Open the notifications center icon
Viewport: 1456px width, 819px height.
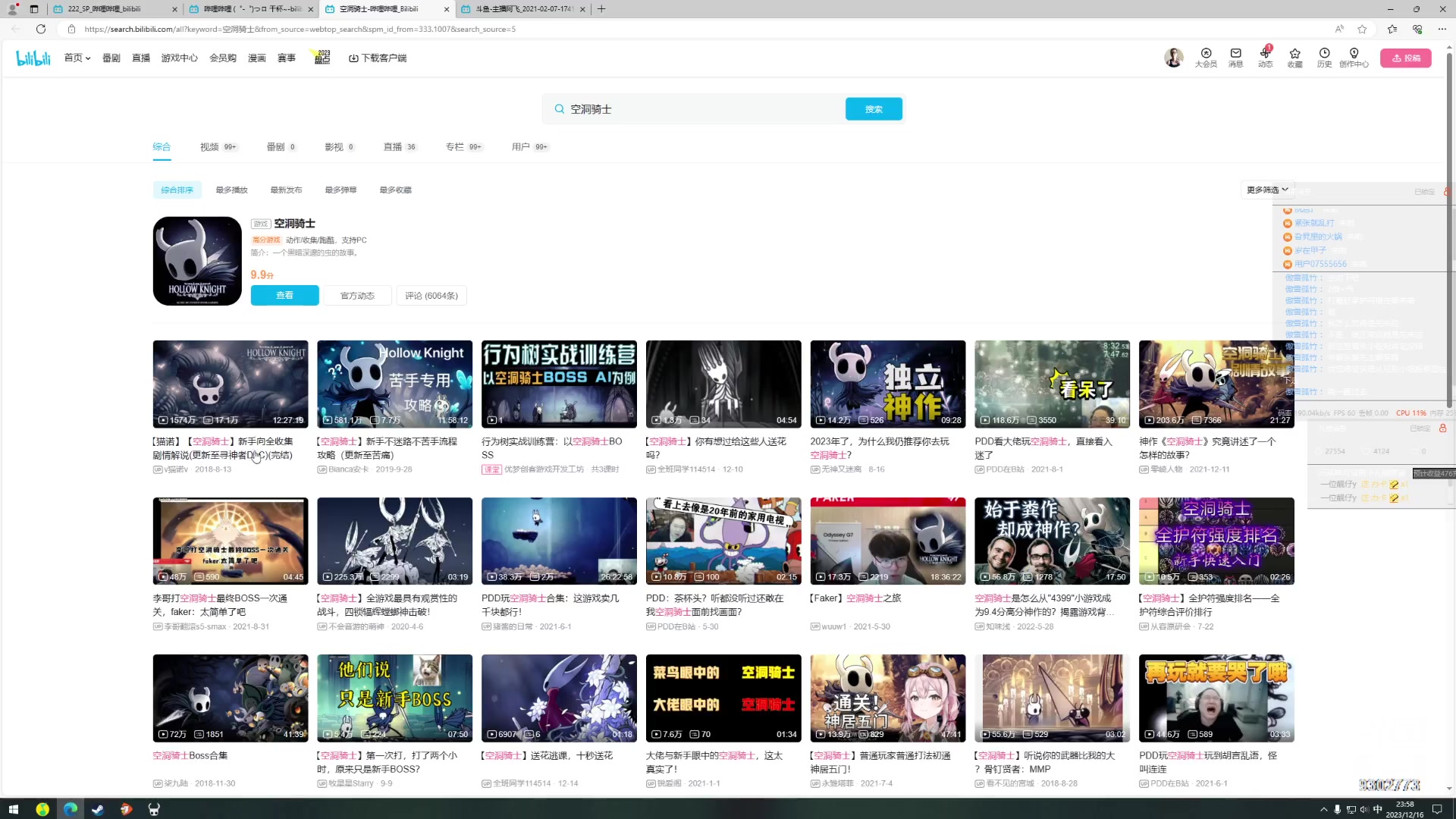click(1437, 809)
